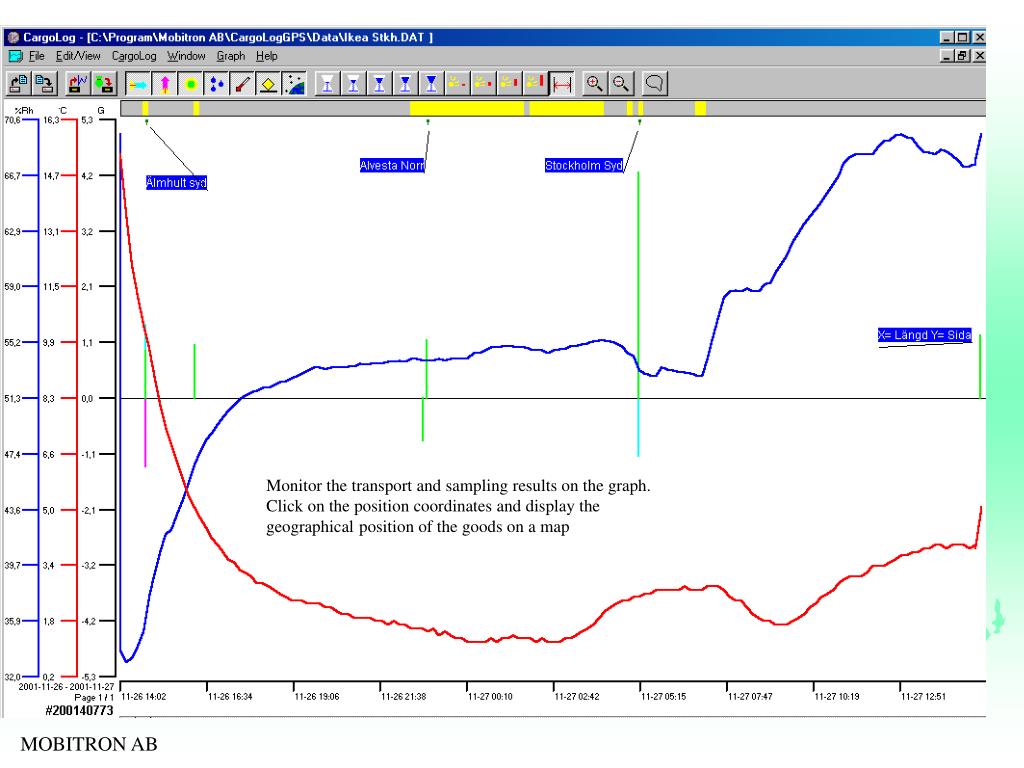Click the second toolbar icon with a curved arrow

[x=44, y=84]
